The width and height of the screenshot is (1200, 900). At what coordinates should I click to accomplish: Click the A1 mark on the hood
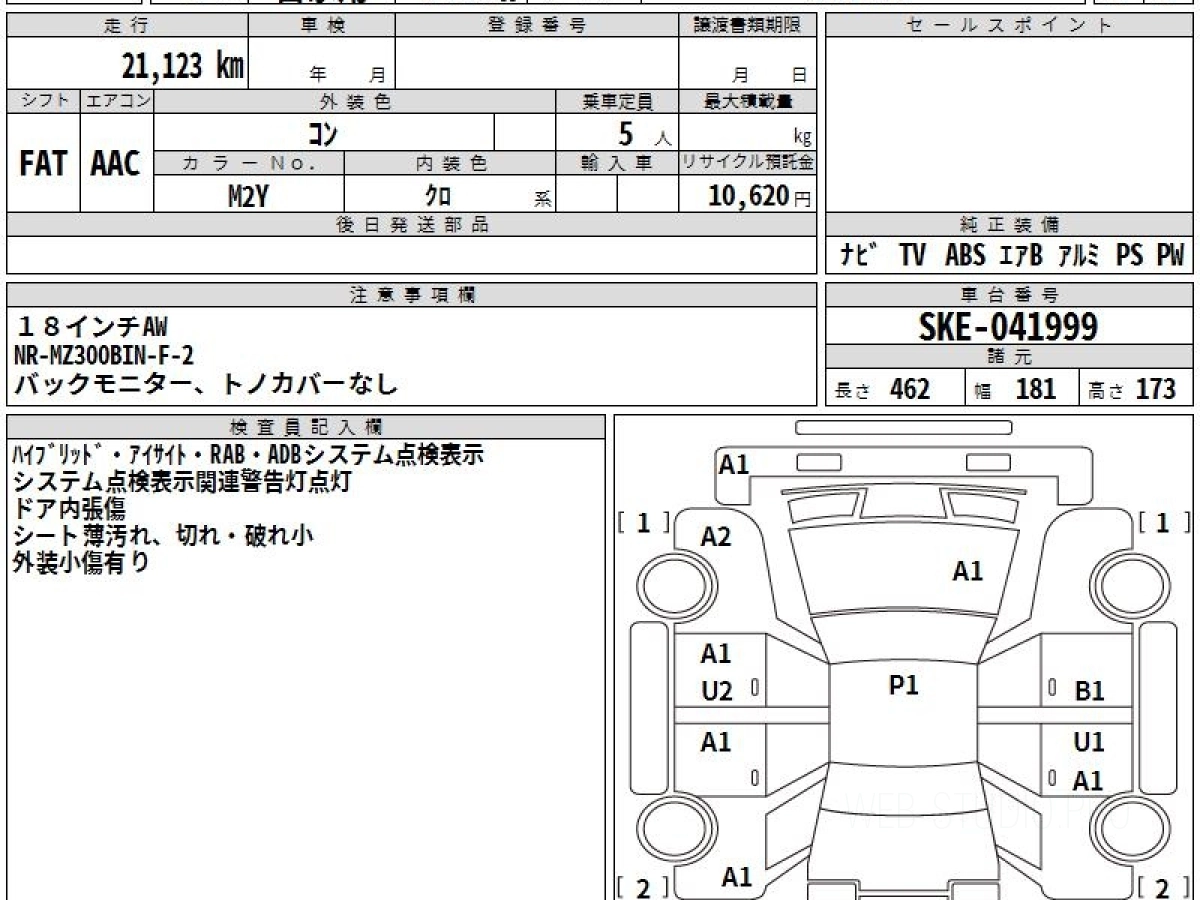click(x=967, y=571)
